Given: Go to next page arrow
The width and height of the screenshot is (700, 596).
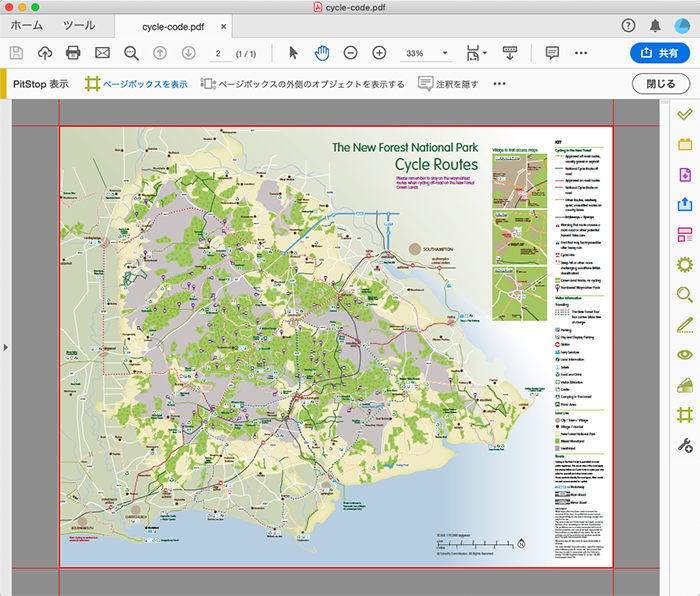Looking at the screenshot, I should click(189, 53).
